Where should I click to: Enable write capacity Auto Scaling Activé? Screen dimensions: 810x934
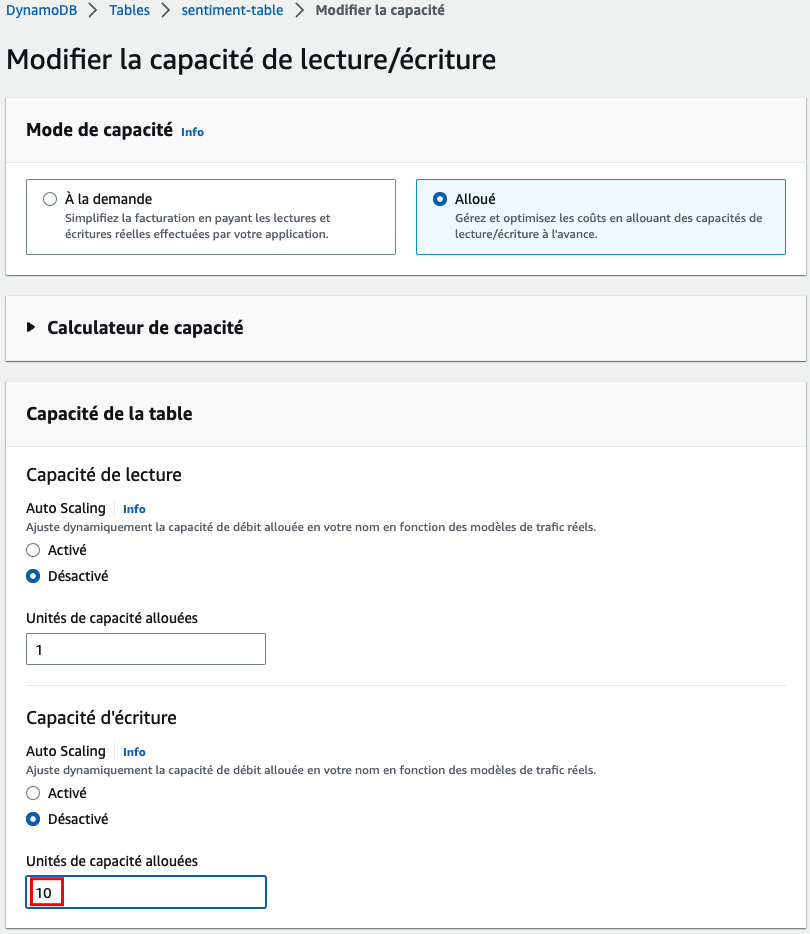tap(33, 793)
